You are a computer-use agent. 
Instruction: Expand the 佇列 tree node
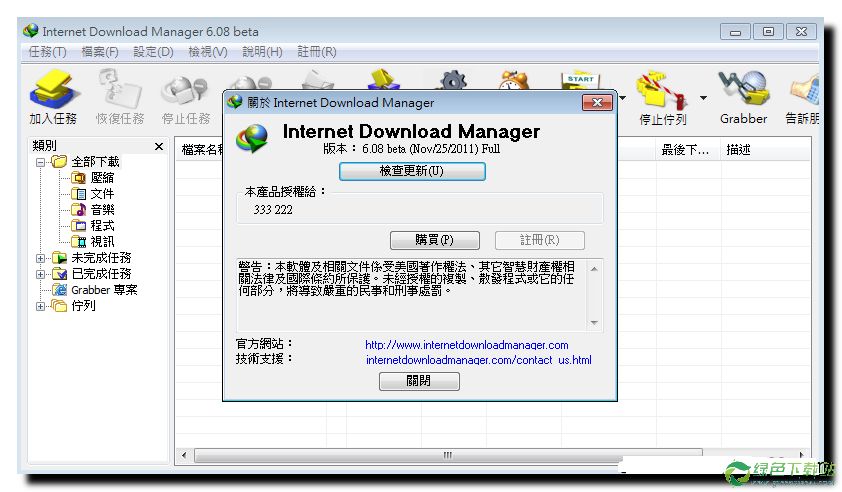[40, 307]
